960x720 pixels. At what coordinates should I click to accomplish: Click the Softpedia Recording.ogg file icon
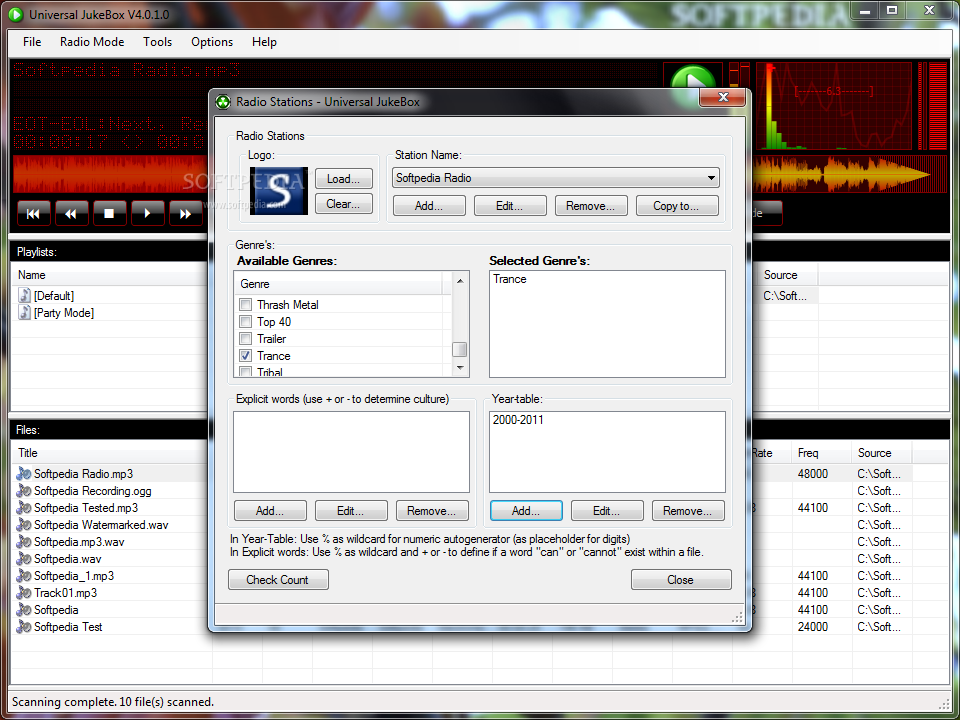(x=24, y=490)
